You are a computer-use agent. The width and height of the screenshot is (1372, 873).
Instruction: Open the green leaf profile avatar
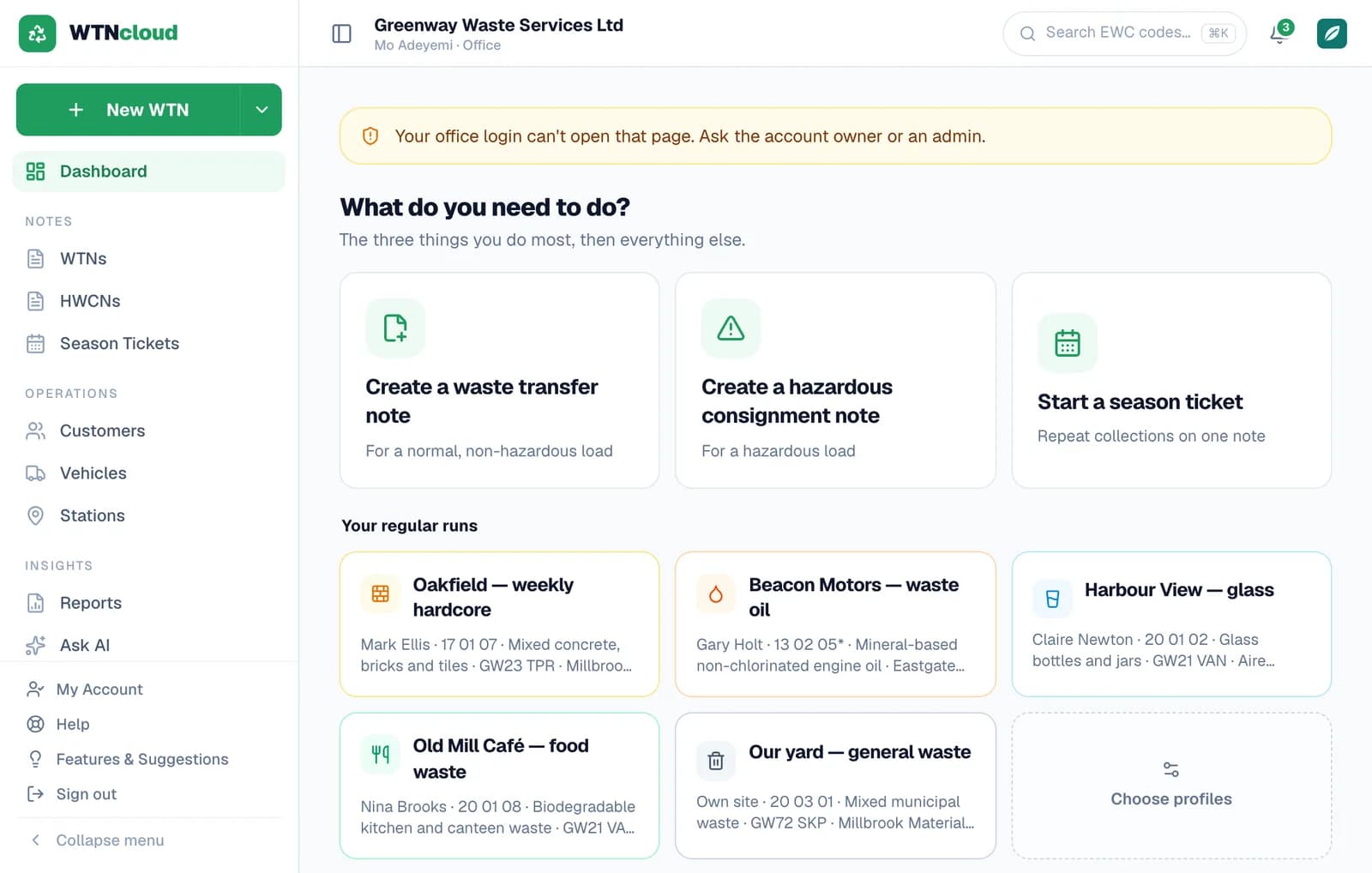pyautogui.click(x=1332, y=33)
